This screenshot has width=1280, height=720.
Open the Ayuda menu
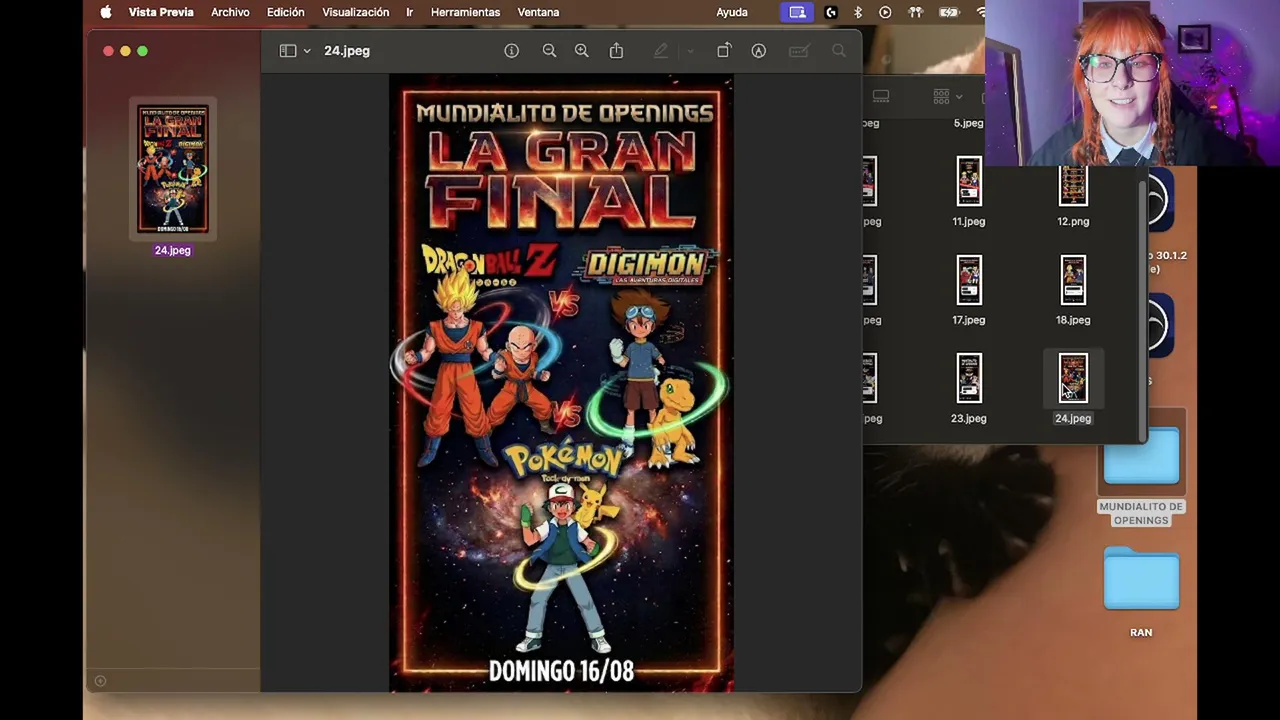[x=732, y=12]
